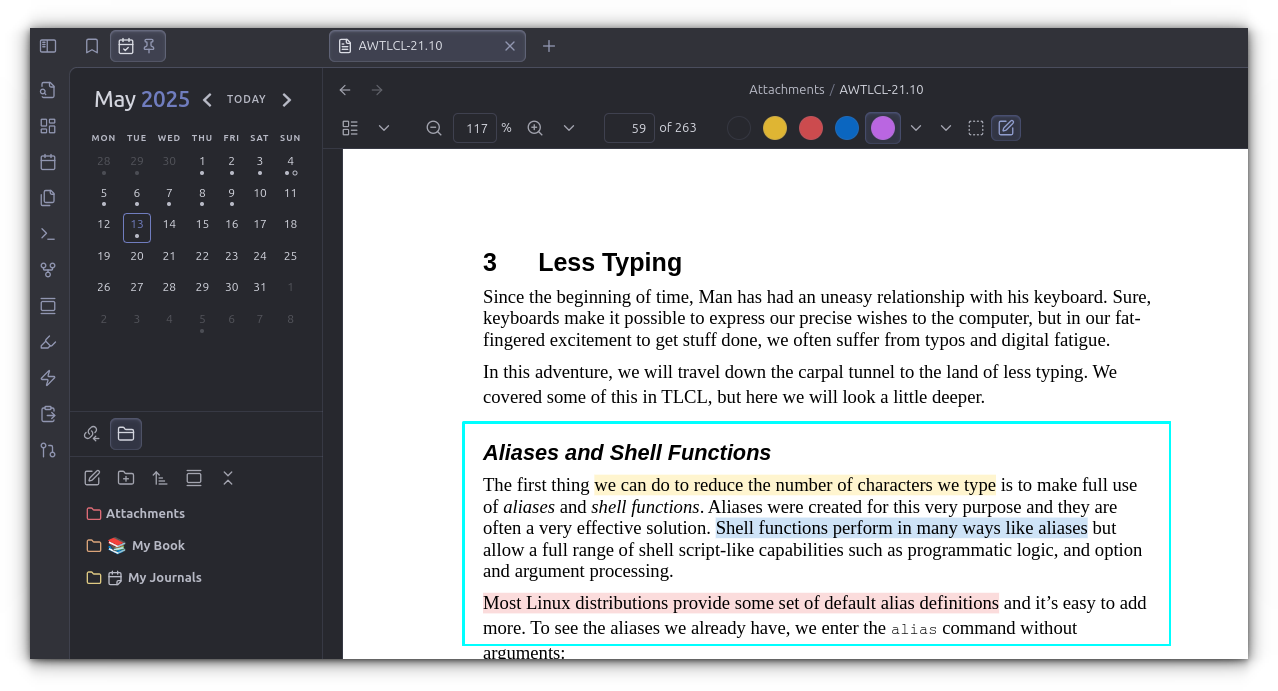Screen dimensions: 1278x691
Task: Toggle the left sidebar panel
Action: point(48,46)
